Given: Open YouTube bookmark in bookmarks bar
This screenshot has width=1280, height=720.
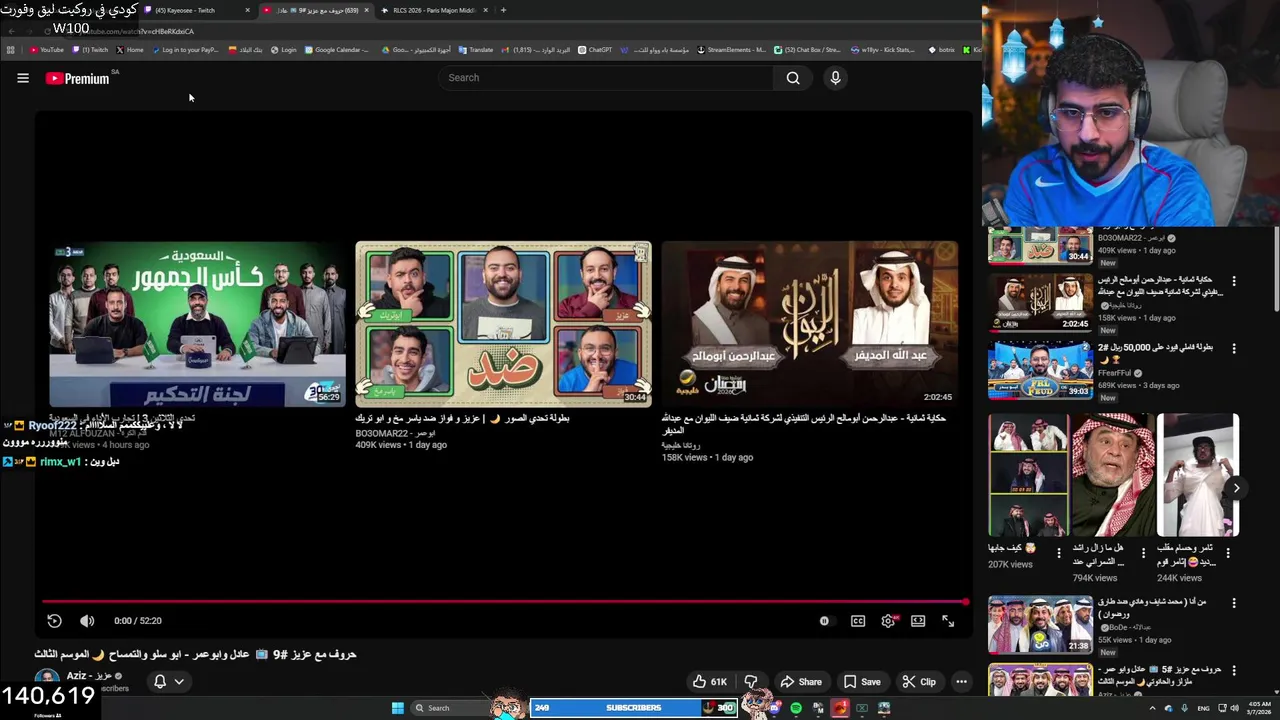Looking at the screenshot, I should 47,50.
